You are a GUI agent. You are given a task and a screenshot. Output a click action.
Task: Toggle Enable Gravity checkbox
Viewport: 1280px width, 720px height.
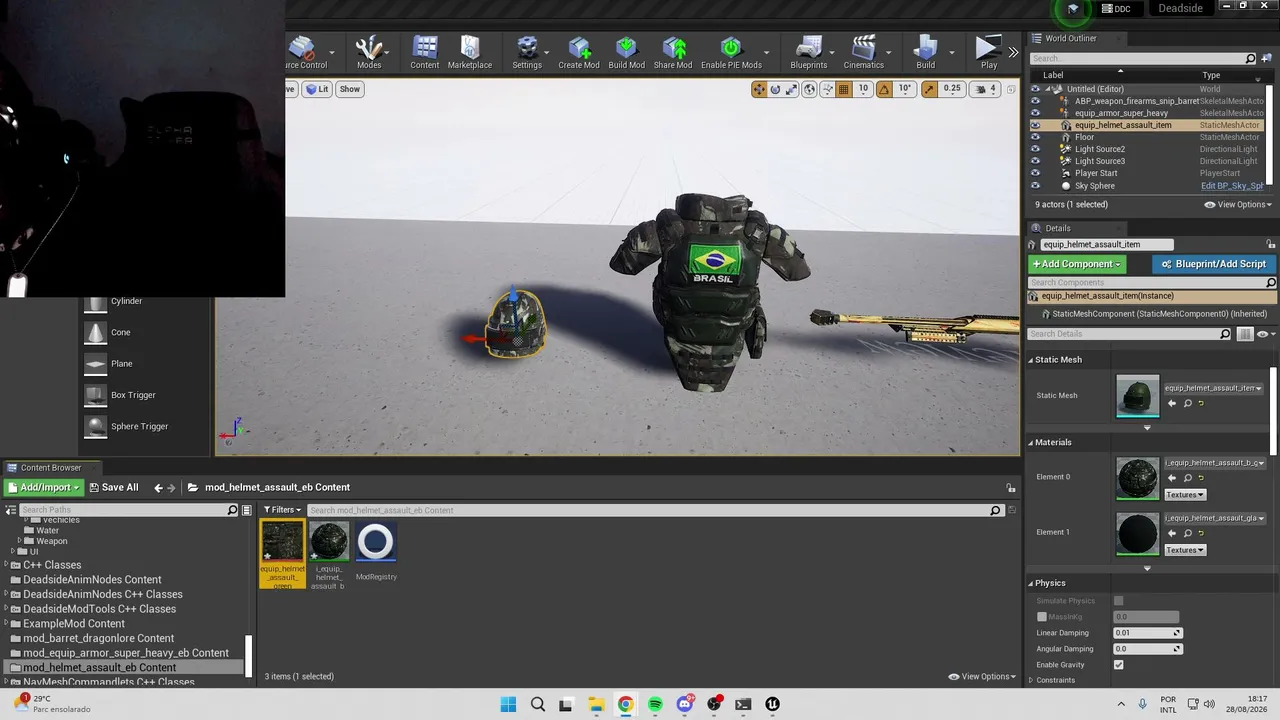coord(1118,665)
